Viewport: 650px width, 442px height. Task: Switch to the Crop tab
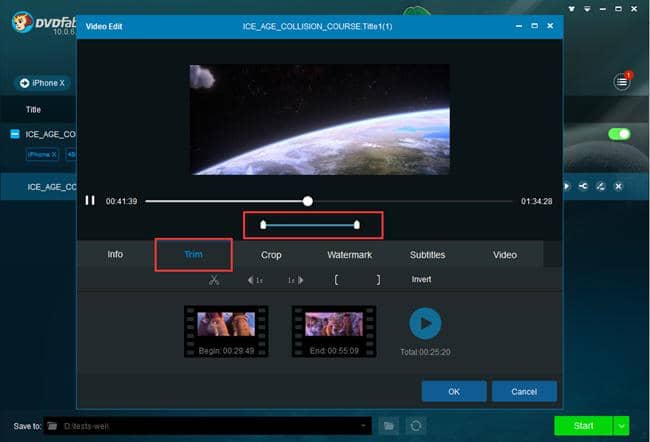click(x=271, y=255)
